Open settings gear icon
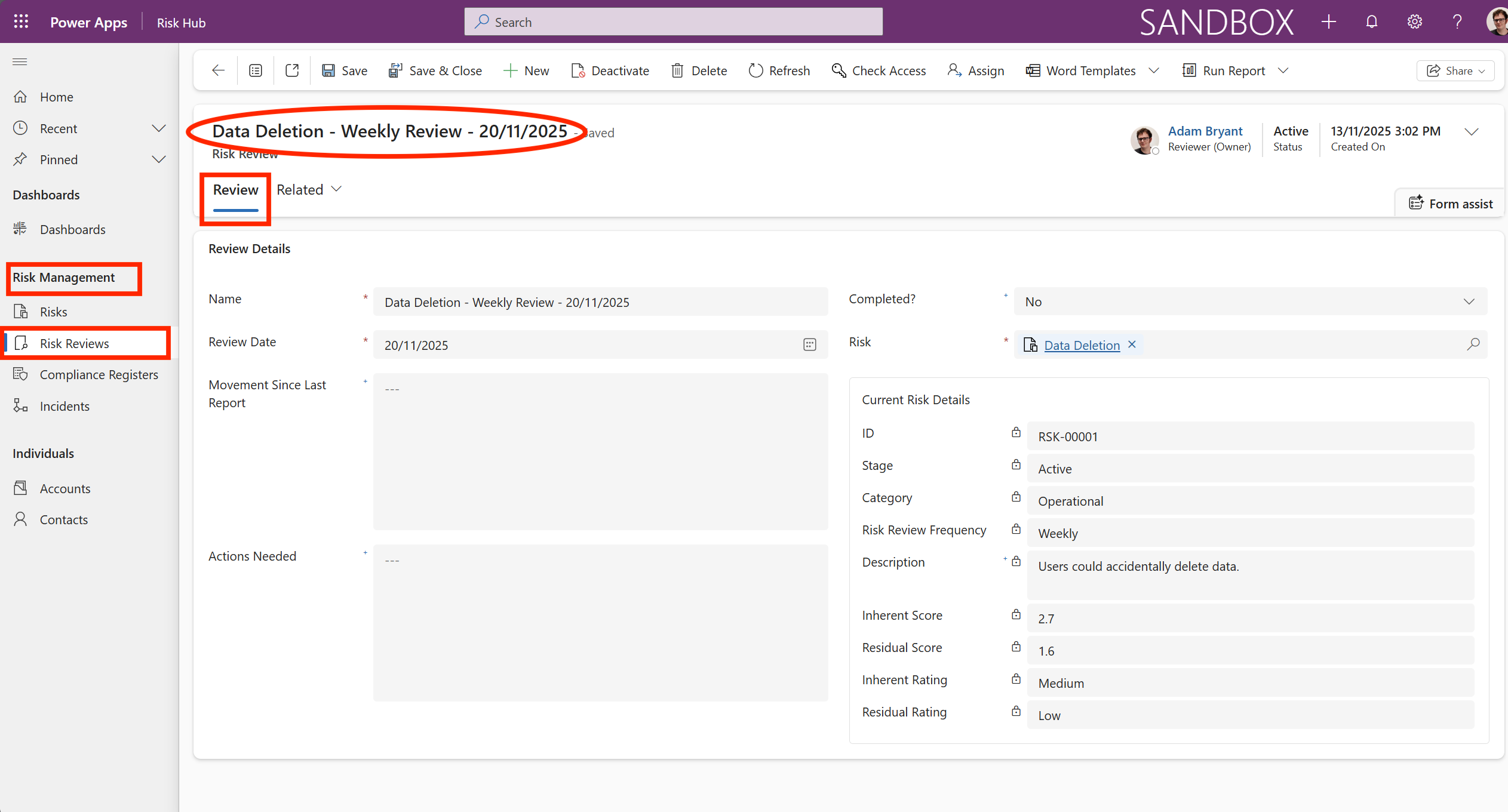The height and width of the screenshot is (812, 1508). [1414, 22]
